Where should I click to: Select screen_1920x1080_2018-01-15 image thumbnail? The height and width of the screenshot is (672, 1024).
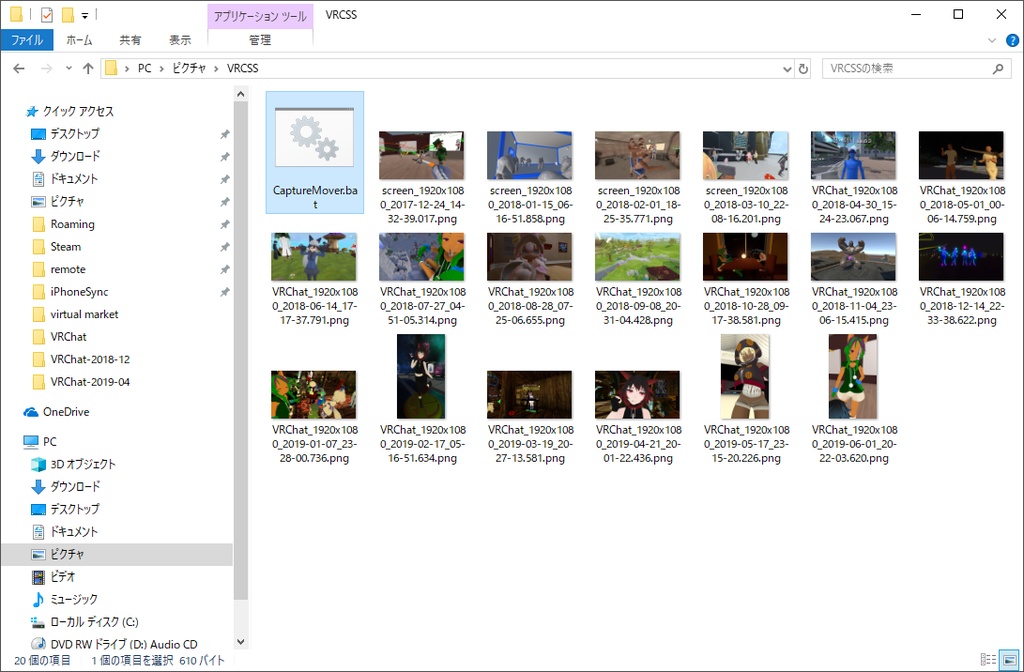[530, 155]
